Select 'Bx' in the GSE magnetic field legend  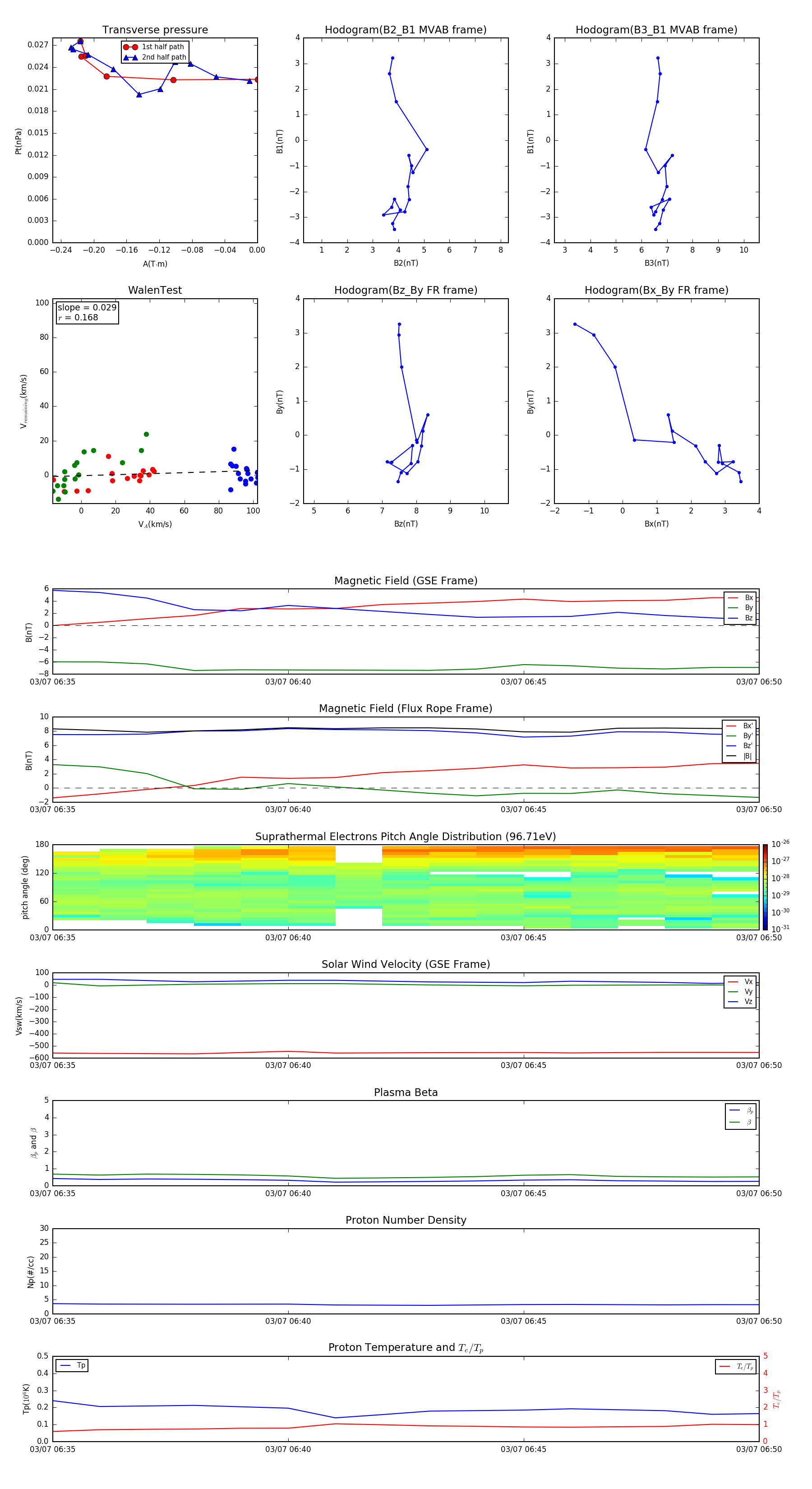740,598
